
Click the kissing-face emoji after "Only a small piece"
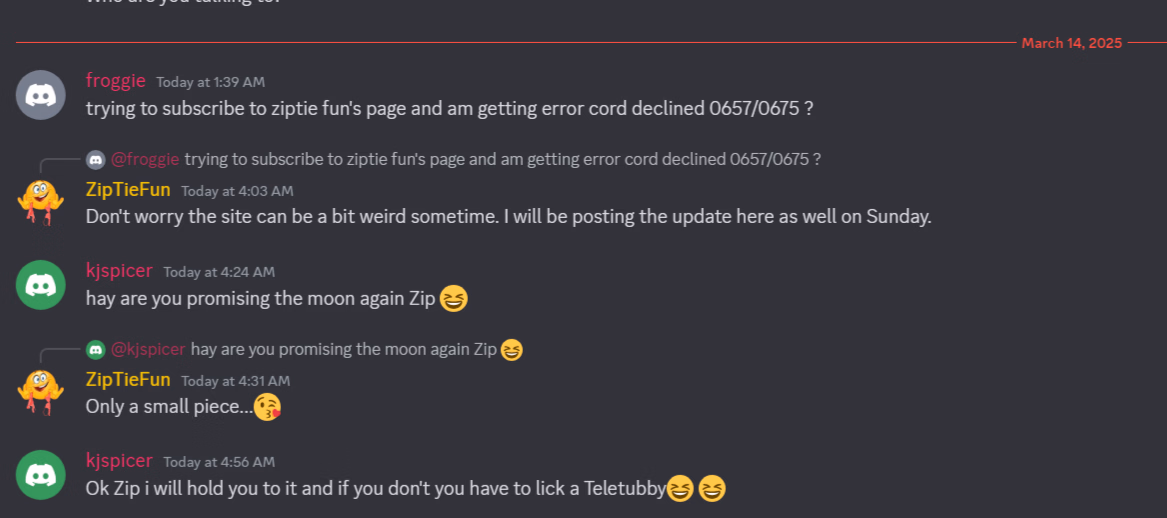[268, 406]
